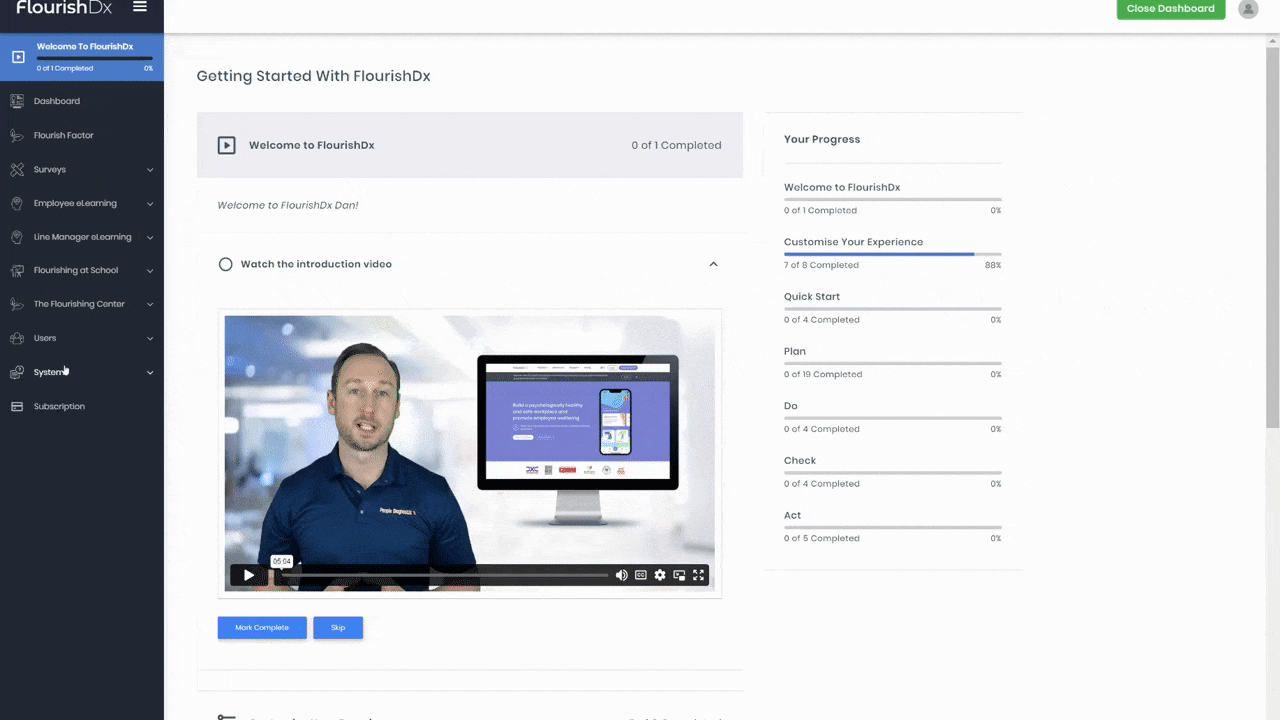Click the sidebar Welcome progress bar
Viewport: 1280px width, 720px height.
click(95, 59)
